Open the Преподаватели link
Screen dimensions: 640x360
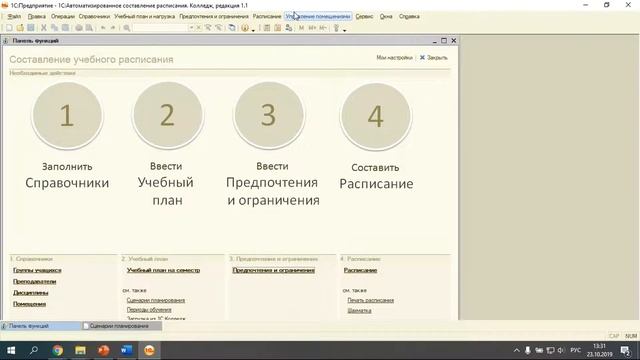click(35, 282)
